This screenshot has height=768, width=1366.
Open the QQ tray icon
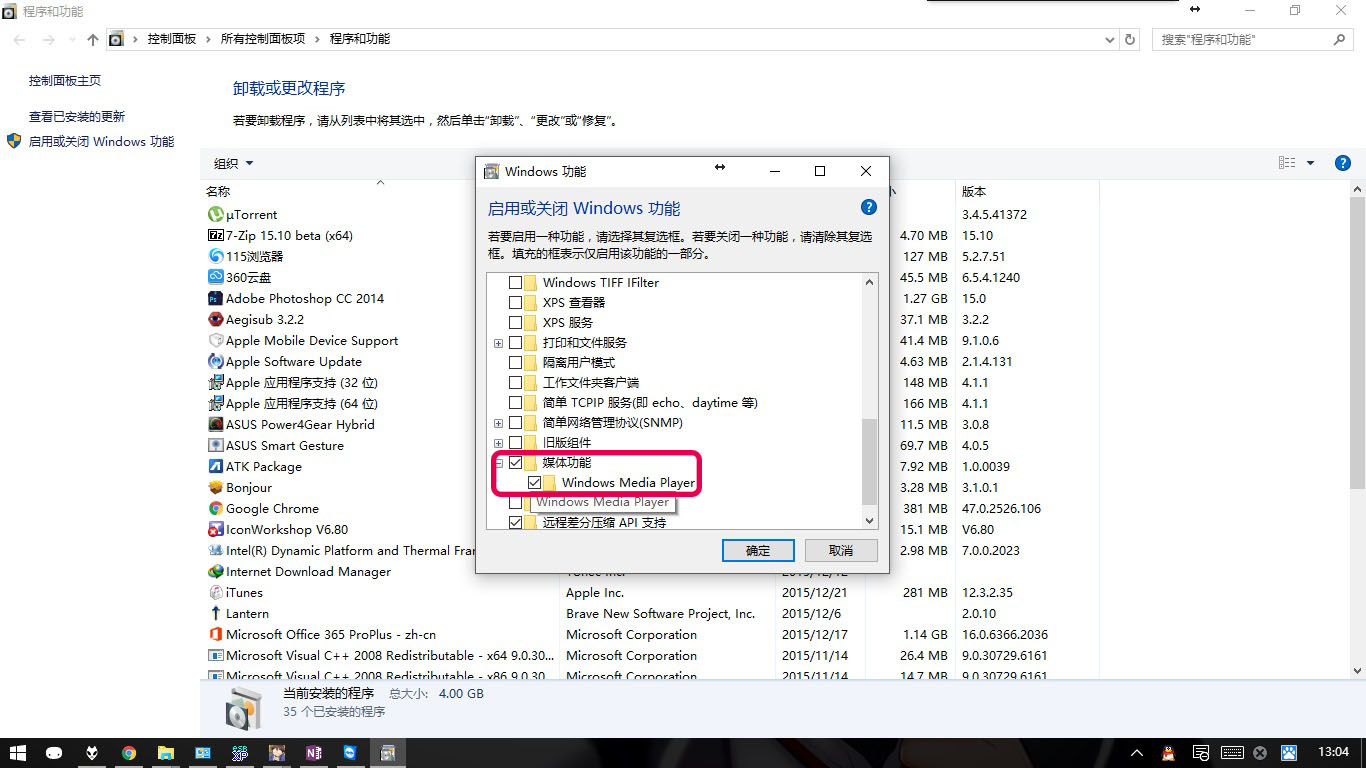coord(1167,753)
